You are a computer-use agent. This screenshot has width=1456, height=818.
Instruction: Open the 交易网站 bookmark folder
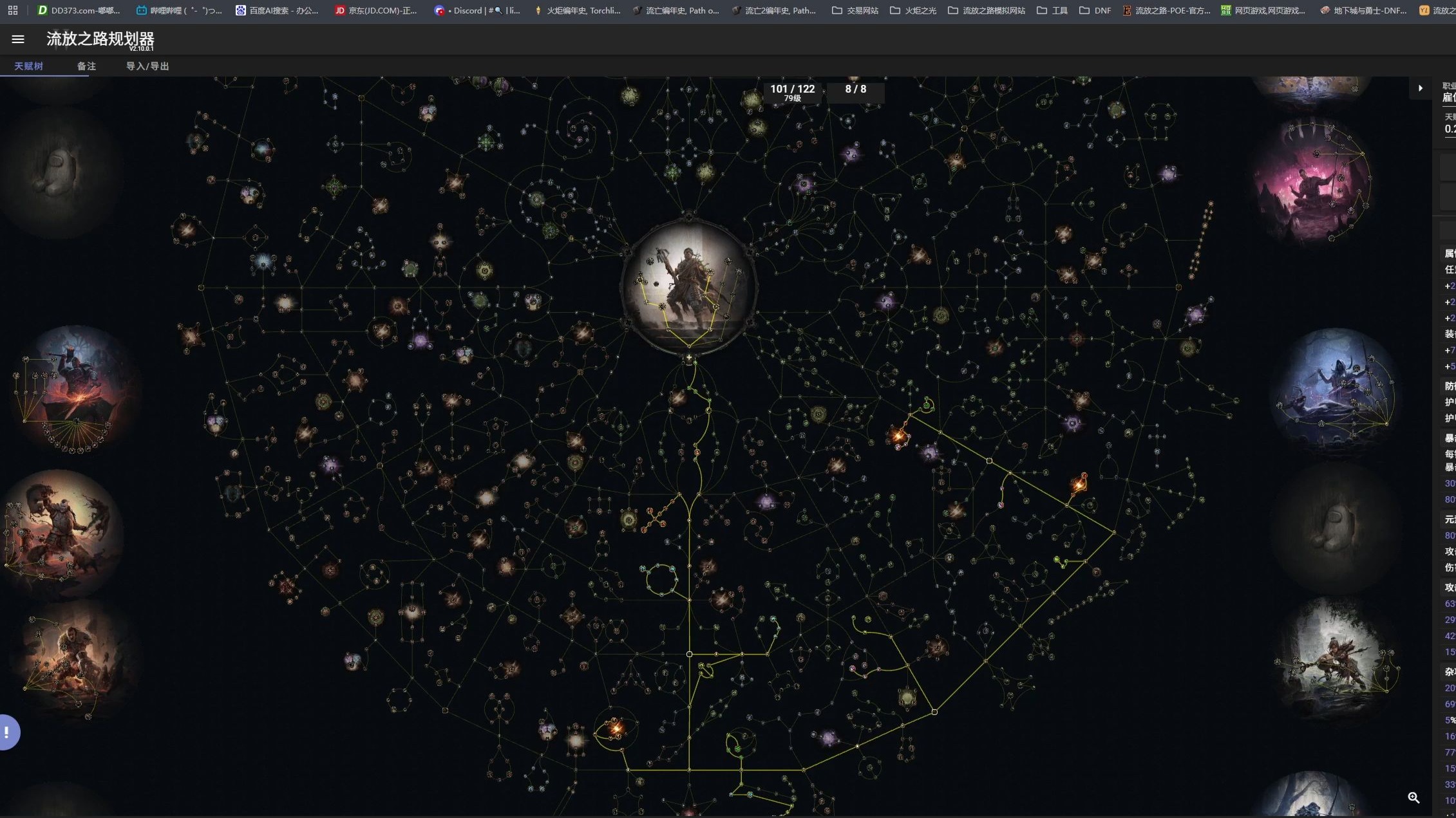click(855, 10)
